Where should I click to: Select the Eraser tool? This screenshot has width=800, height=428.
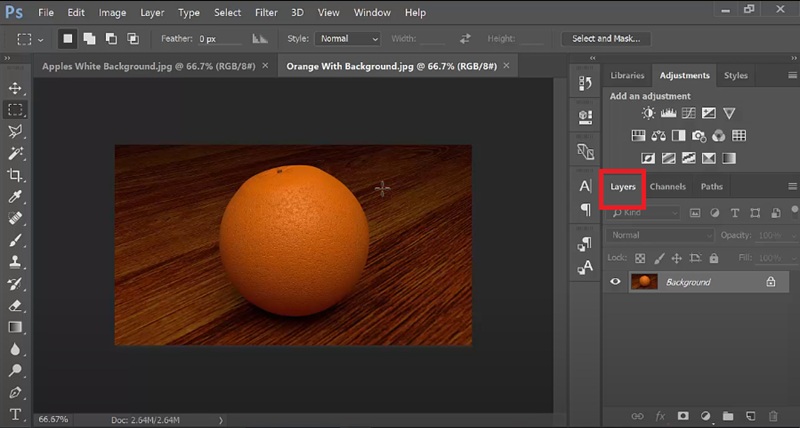(15, 305)
